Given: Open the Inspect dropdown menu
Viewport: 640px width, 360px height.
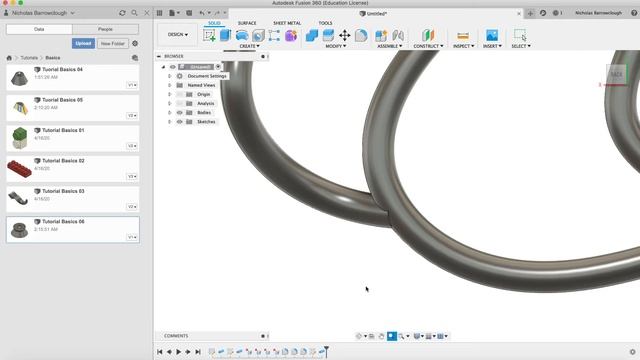Looking at the screenshot, I should [x=464, y=46].
